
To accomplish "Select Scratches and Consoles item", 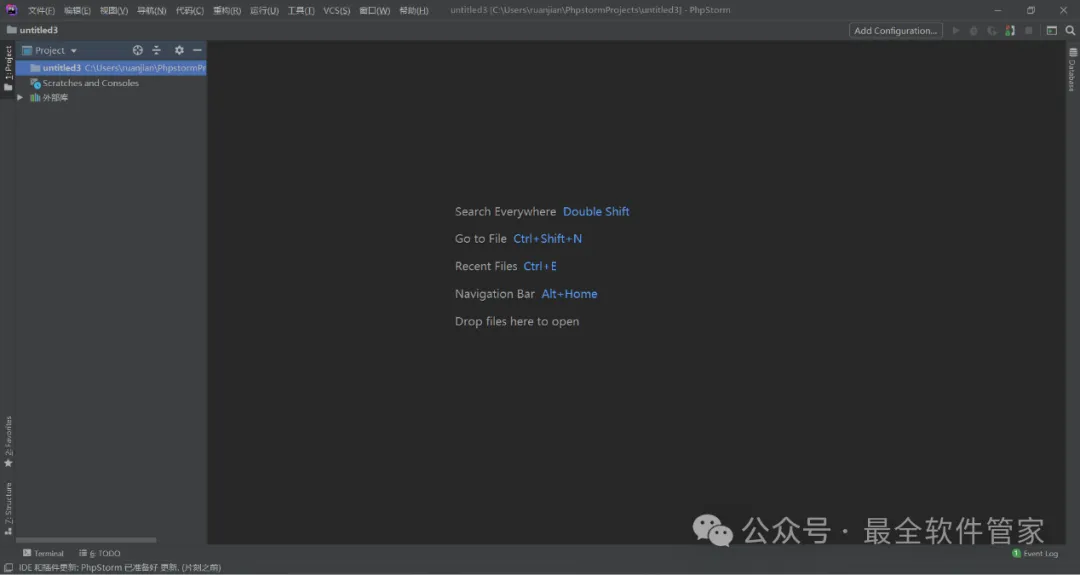I will [x=84, y=83].
